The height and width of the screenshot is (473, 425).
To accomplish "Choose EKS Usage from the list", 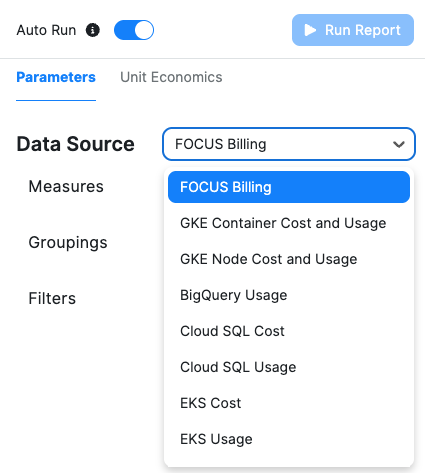I will [289, 439].
